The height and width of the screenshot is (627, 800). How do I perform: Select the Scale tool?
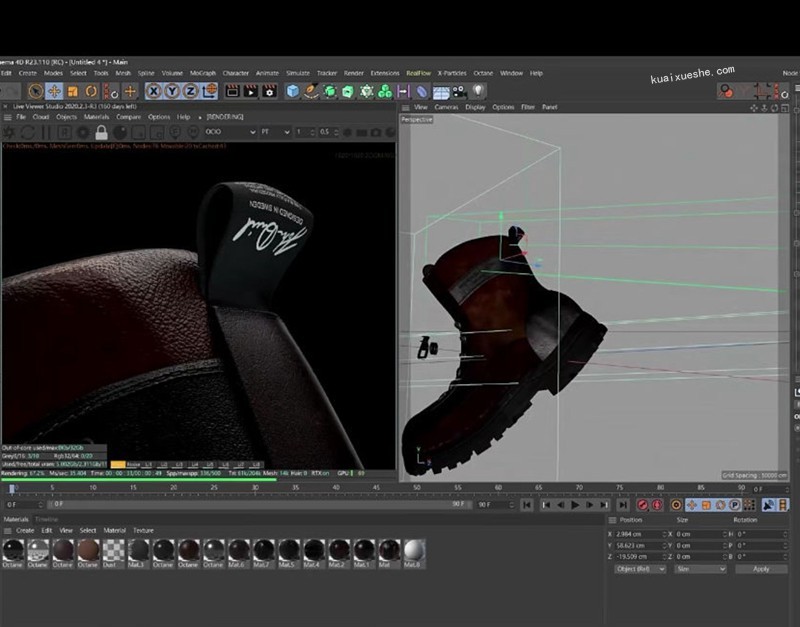point(73,91)
